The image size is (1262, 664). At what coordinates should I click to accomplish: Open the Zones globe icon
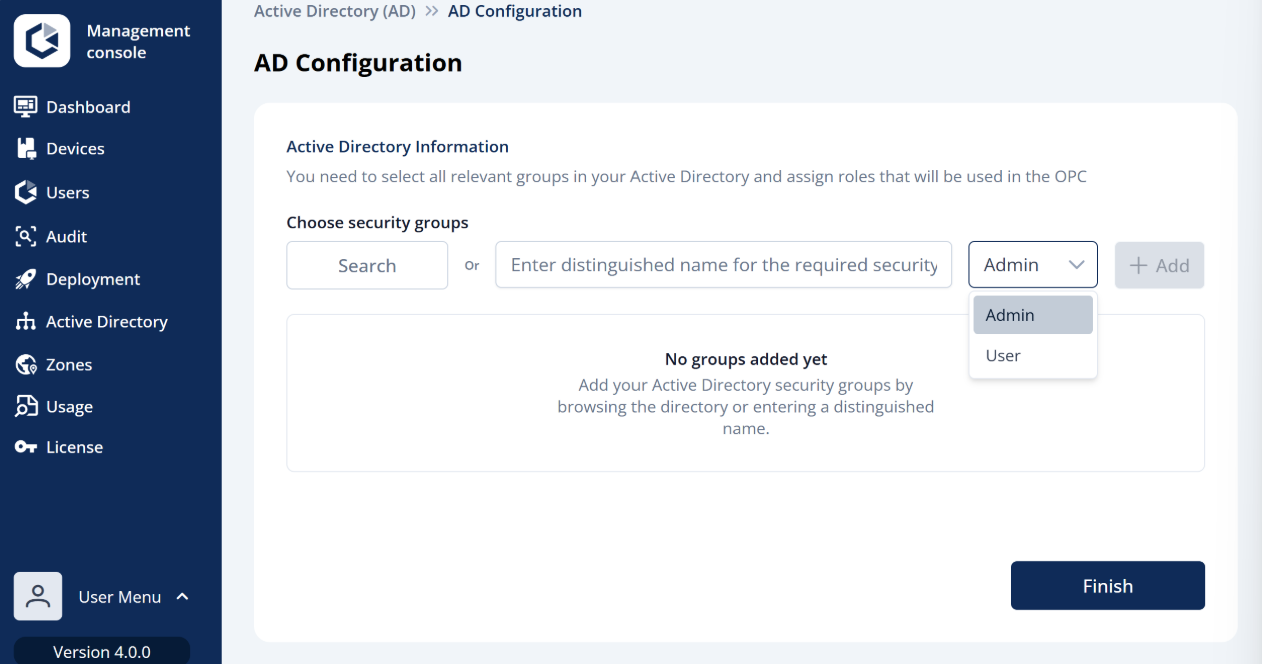coord(26,365)
